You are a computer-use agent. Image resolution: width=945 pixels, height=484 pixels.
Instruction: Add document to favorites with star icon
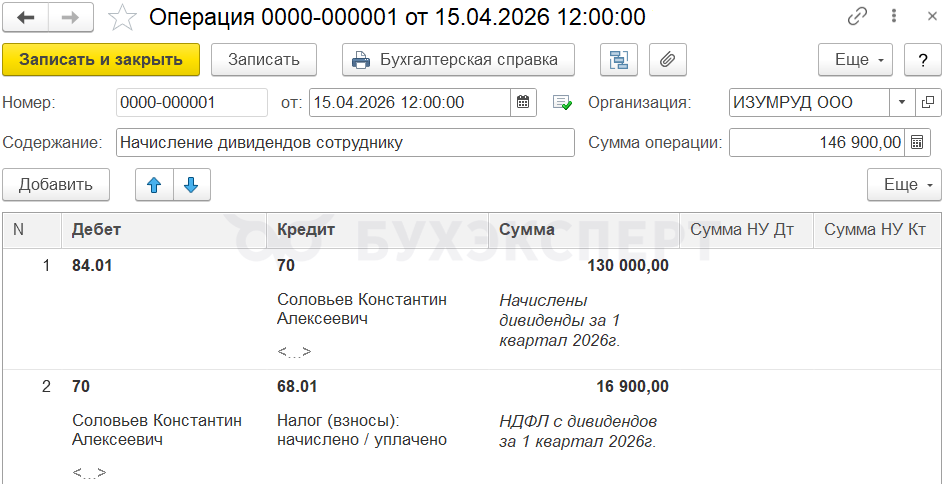(121, 18)
